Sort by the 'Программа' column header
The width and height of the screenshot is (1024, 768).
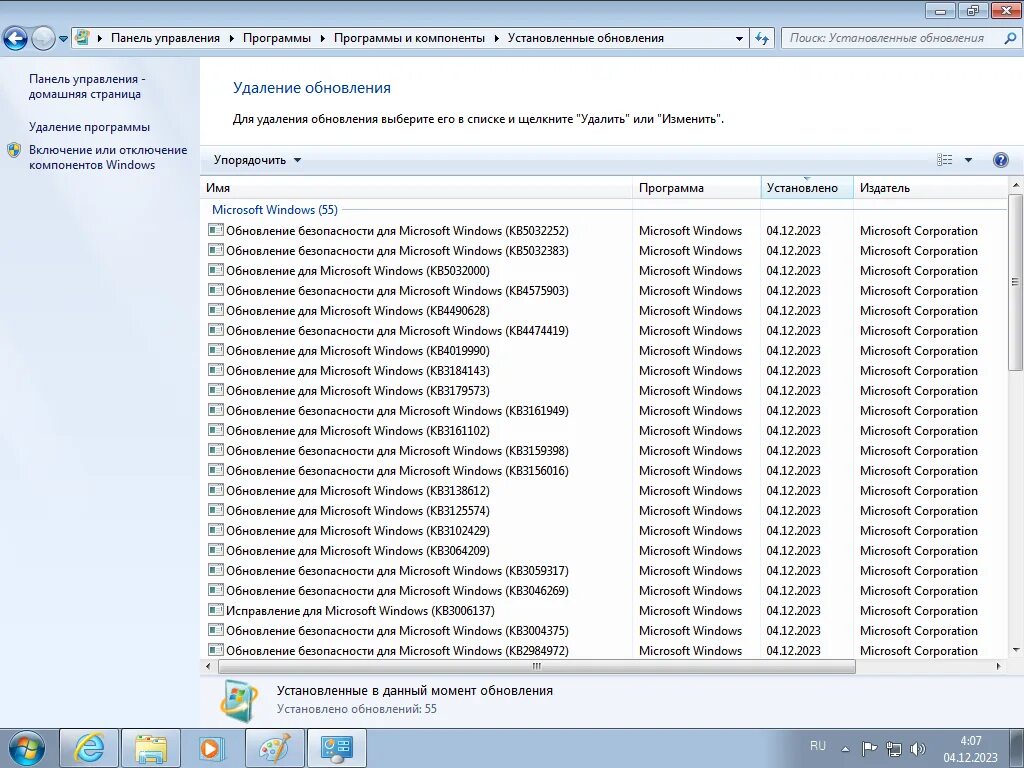coord(696,187)
